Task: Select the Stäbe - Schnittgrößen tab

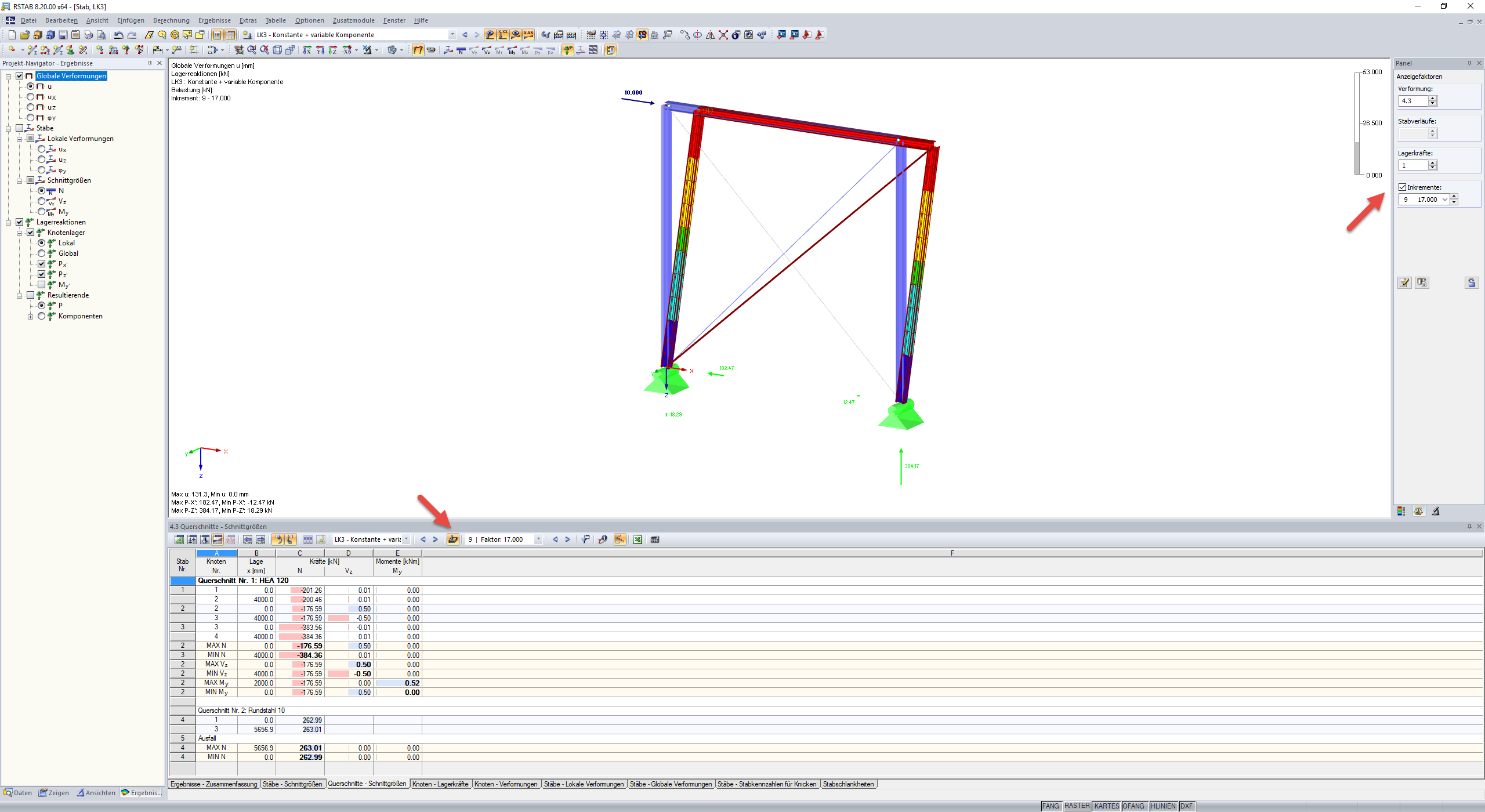Action: pos(292,784)
